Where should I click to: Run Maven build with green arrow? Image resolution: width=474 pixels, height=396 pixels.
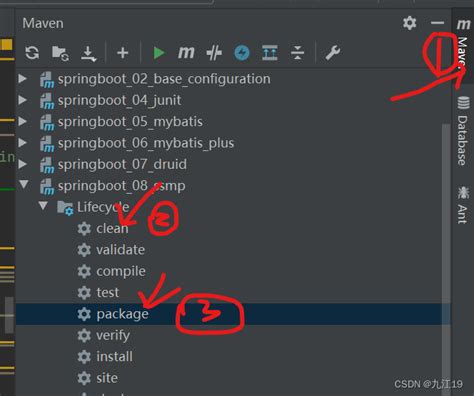[159, 53]
